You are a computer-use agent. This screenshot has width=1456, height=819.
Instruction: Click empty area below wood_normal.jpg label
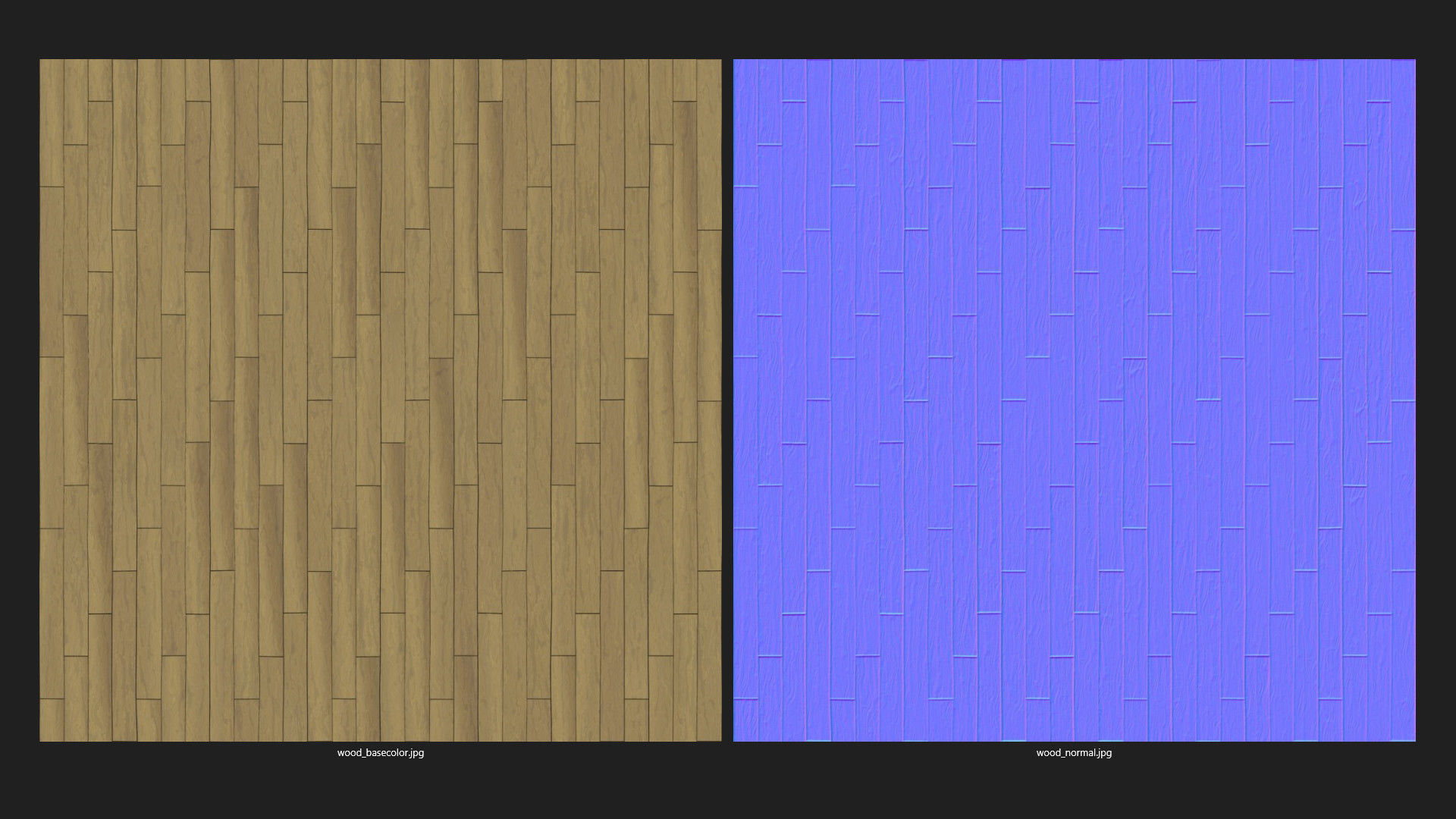1074,790
